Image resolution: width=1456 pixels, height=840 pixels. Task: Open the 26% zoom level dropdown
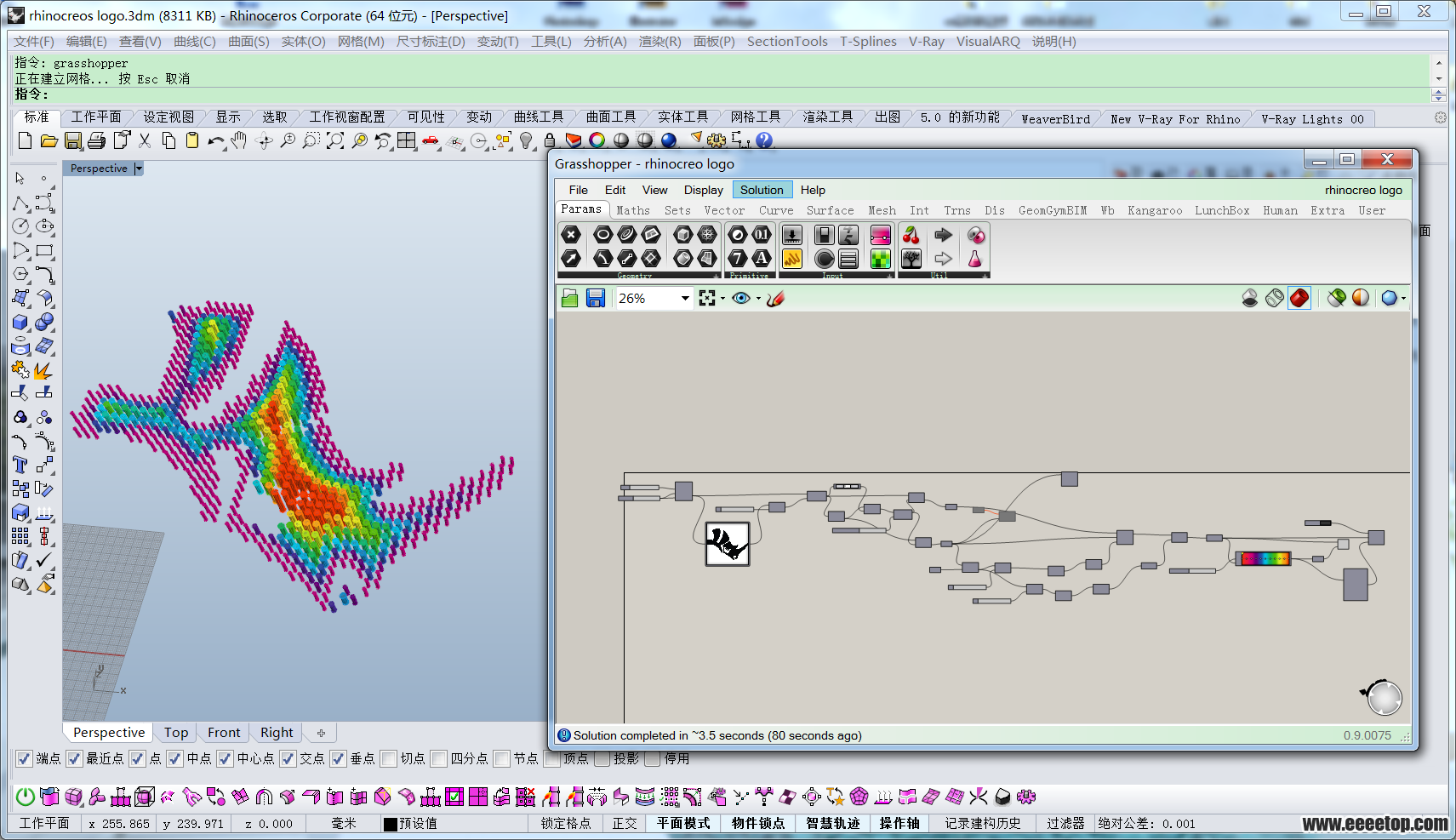pyautogui.click(x=685, y=299)
